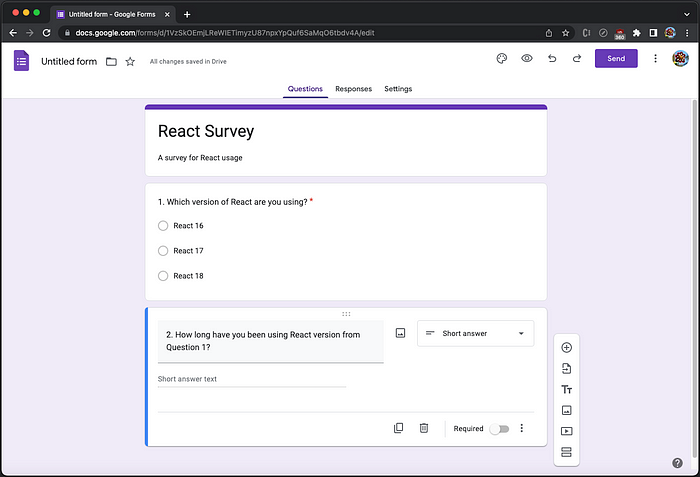The image size is (700, 477).
Task: Expand the tab search chevron
Action: (x=687, y=14)
